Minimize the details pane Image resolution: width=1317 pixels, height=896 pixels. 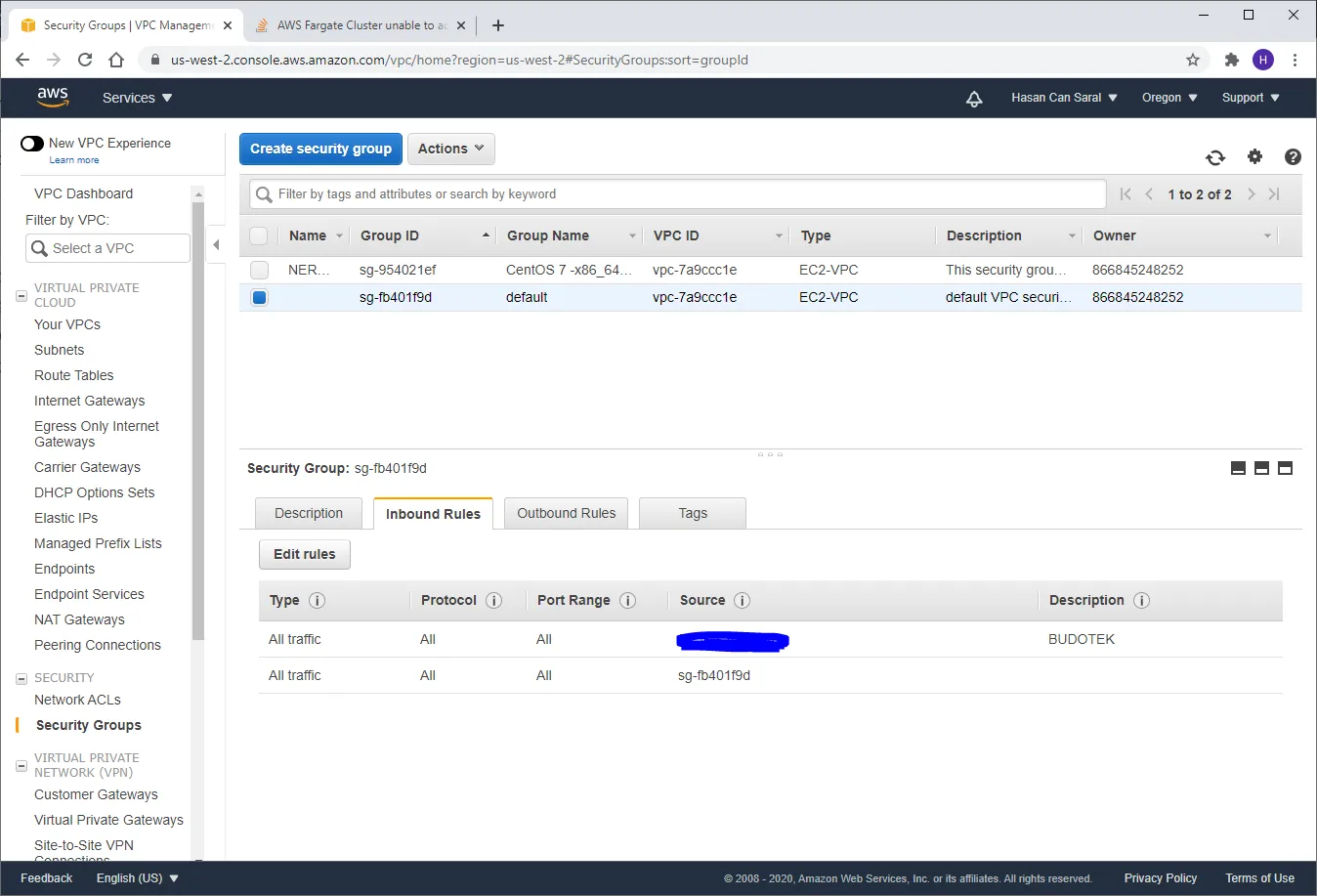pyautogui.click(x=1238, y=468)
